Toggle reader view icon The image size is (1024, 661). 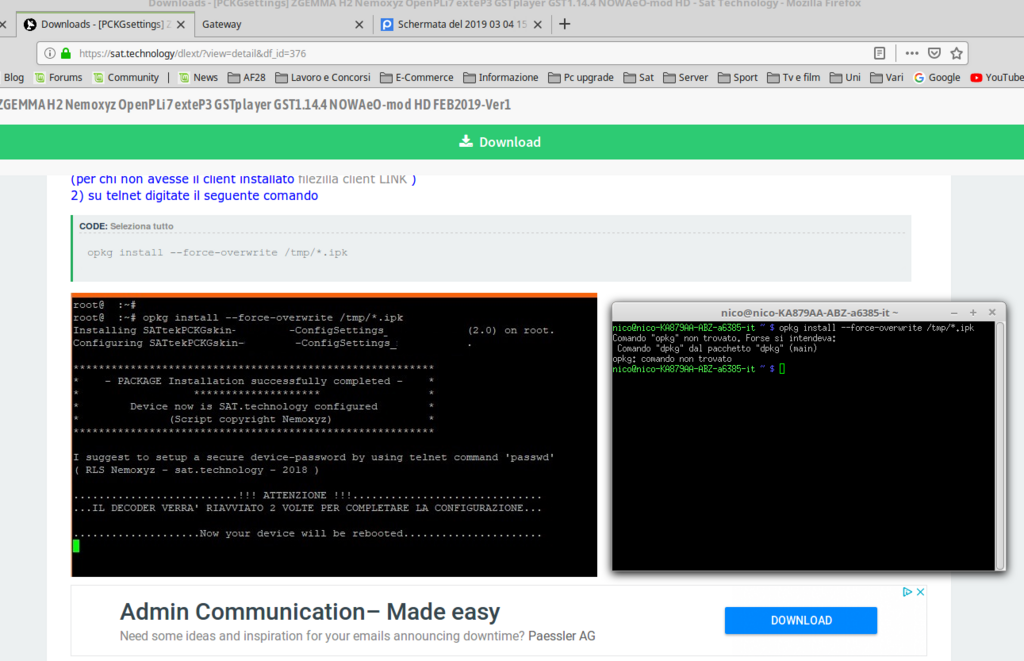click(x=880, y=54)
